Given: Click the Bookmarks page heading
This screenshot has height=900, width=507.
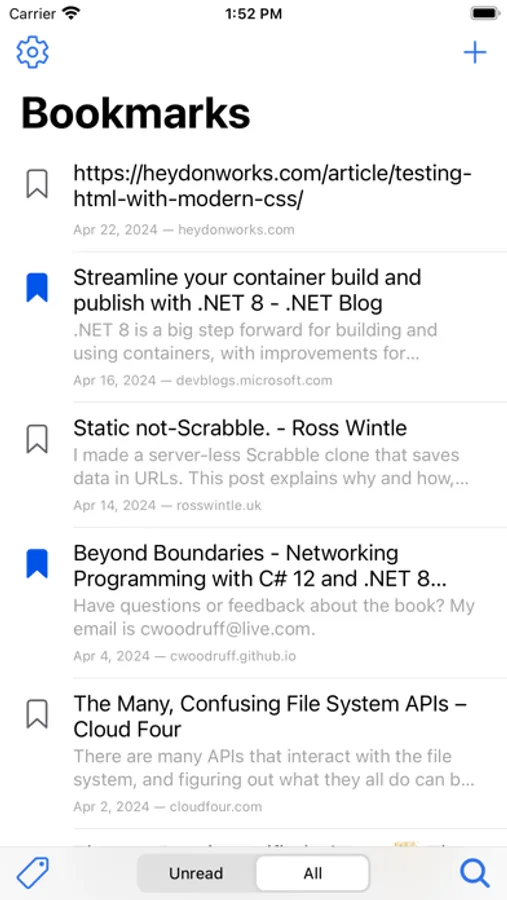Looking at the screenshot, I should (136, 112).
